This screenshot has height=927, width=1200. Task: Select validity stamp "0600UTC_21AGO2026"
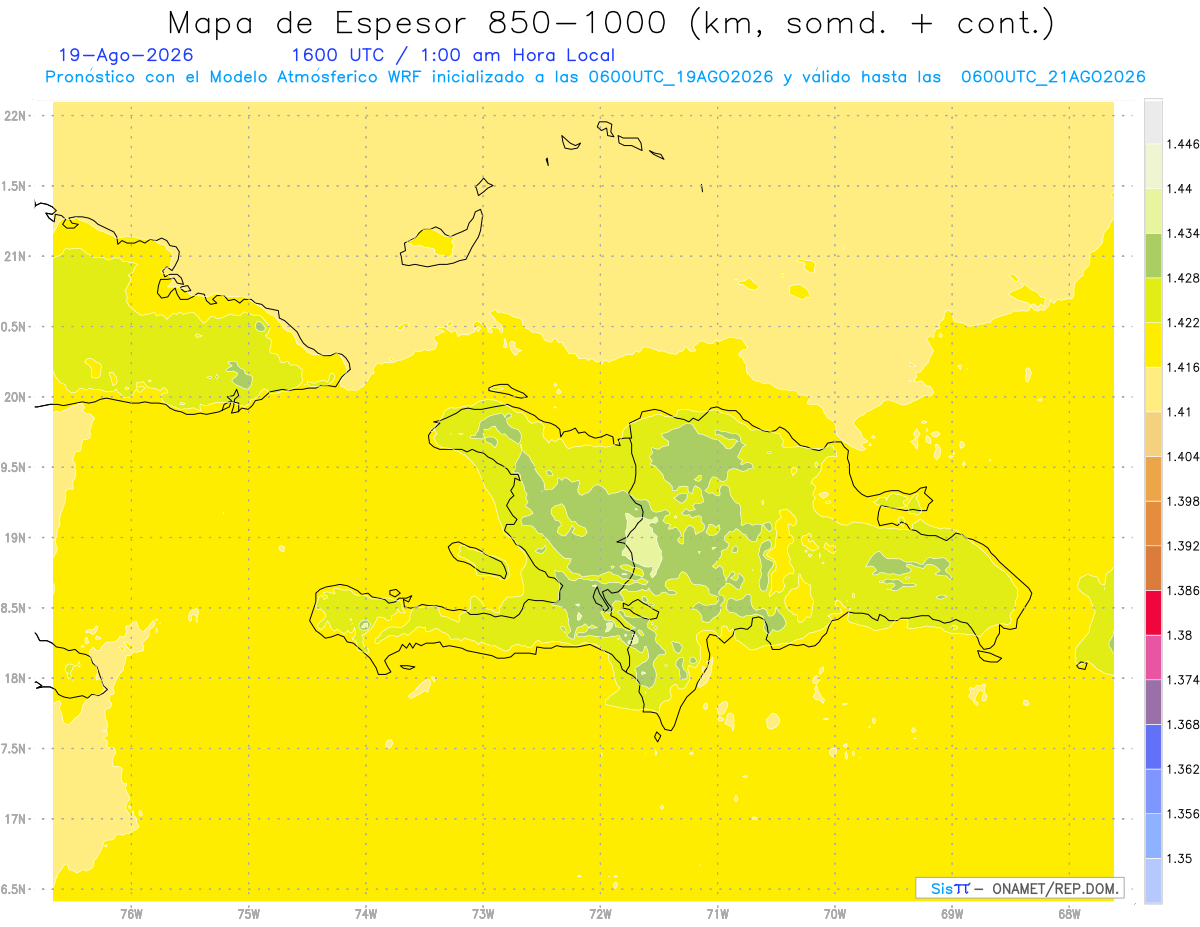coord(1053,77)
